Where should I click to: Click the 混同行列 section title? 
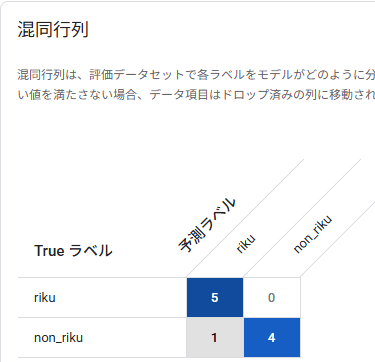pyautogui.click(x=53, y=29)
